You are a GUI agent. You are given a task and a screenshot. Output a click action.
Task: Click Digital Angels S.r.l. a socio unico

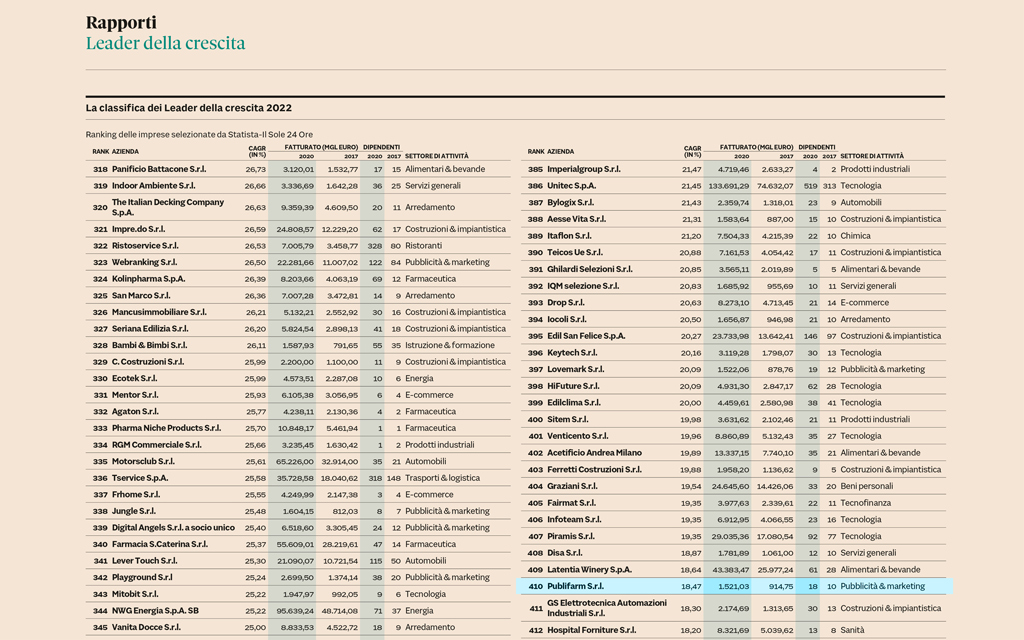[173, 528]
